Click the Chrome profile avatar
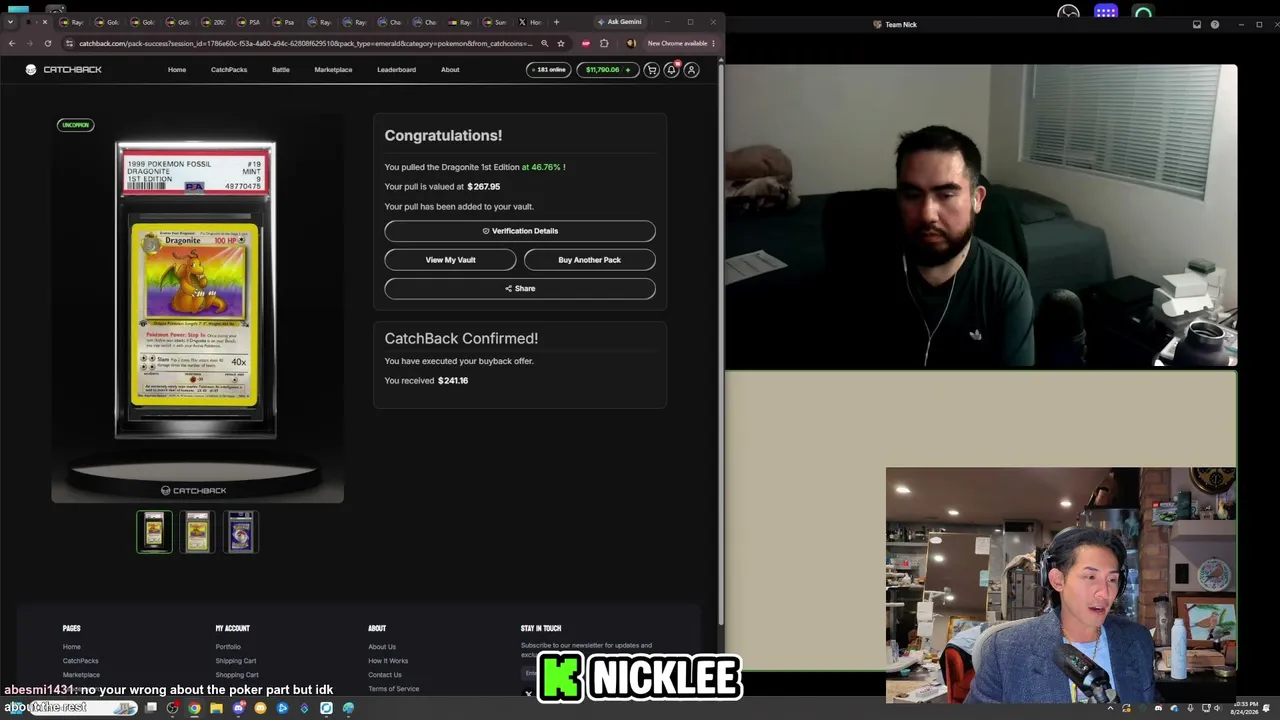 point(630,44)
